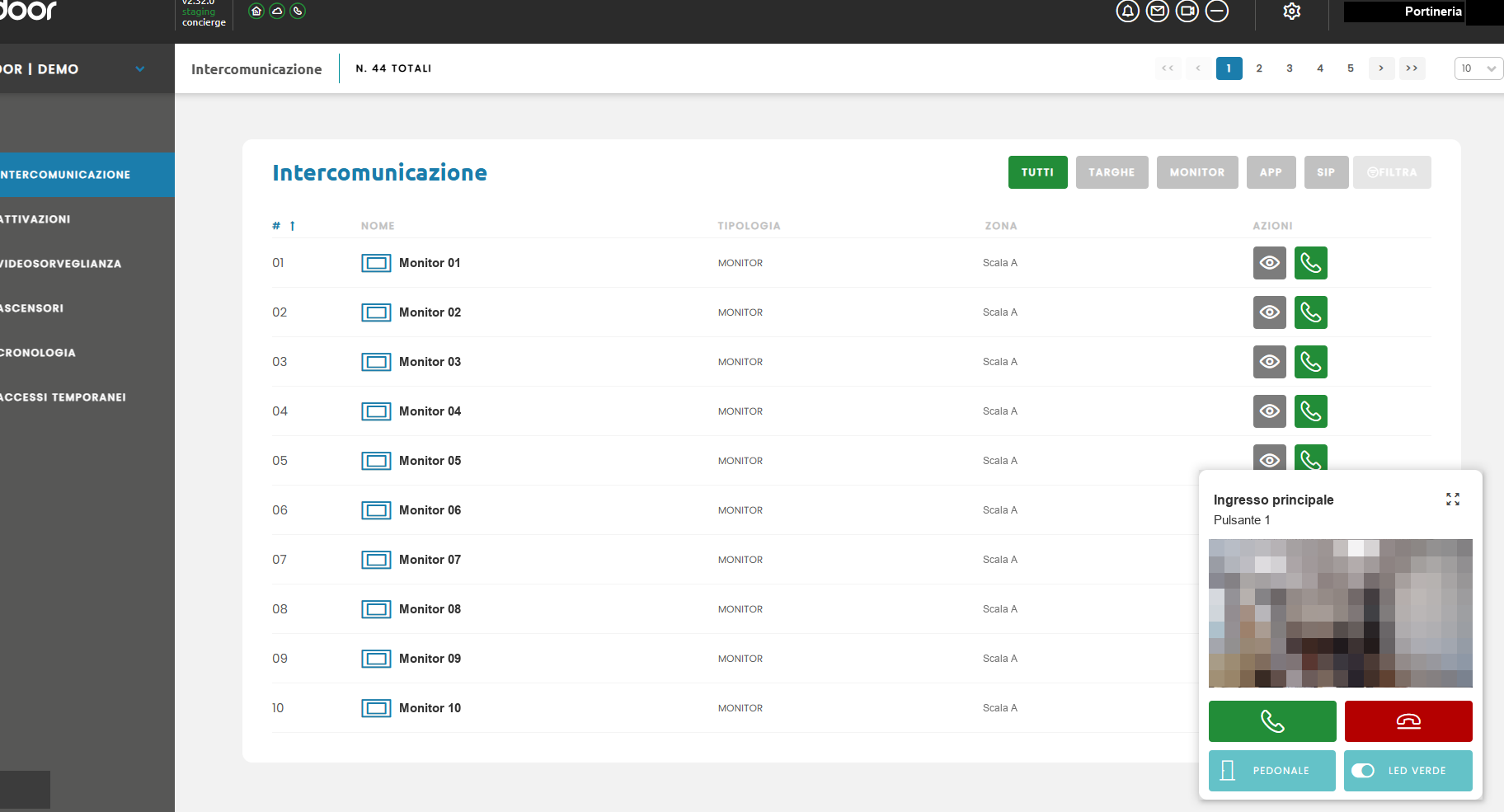
Task: Click the do-not-disturb minus circle icon
Action: tap(1217, 11)
